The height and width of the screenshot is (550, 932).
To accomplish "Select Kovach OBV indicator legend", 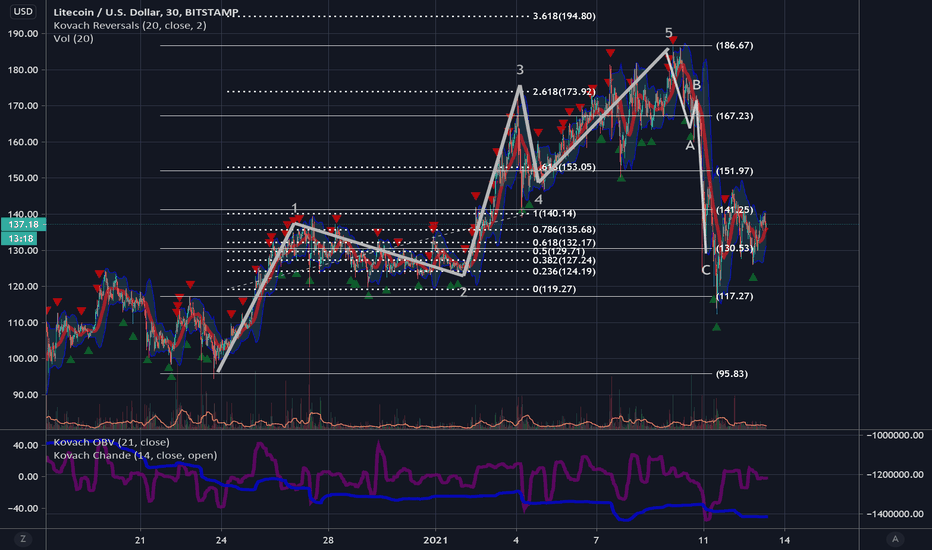I will click(111, 442).
